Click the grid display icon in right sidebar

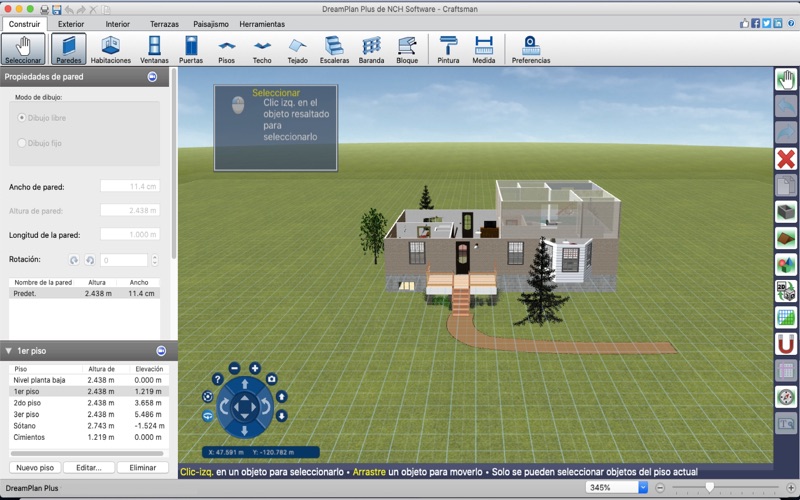pos(786,317)
